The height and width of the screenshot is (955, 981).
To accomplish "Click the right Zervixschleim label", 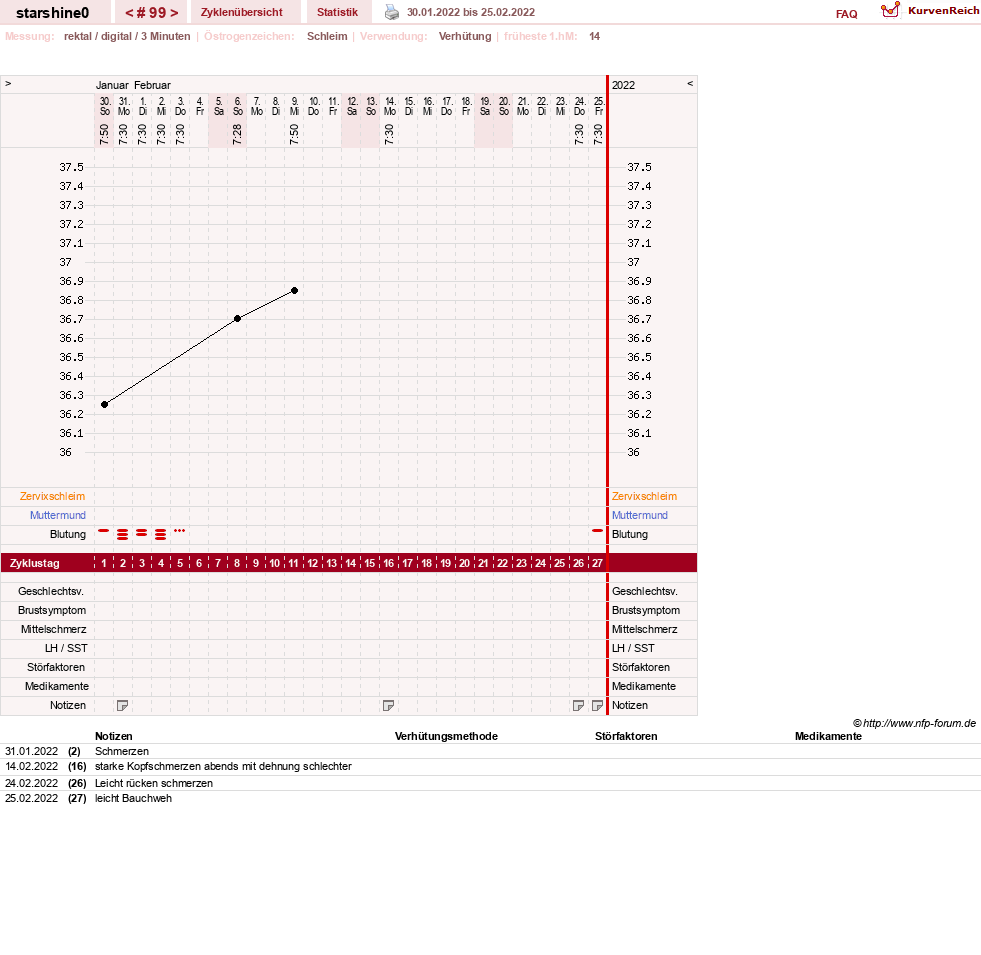I will [644, 496].
